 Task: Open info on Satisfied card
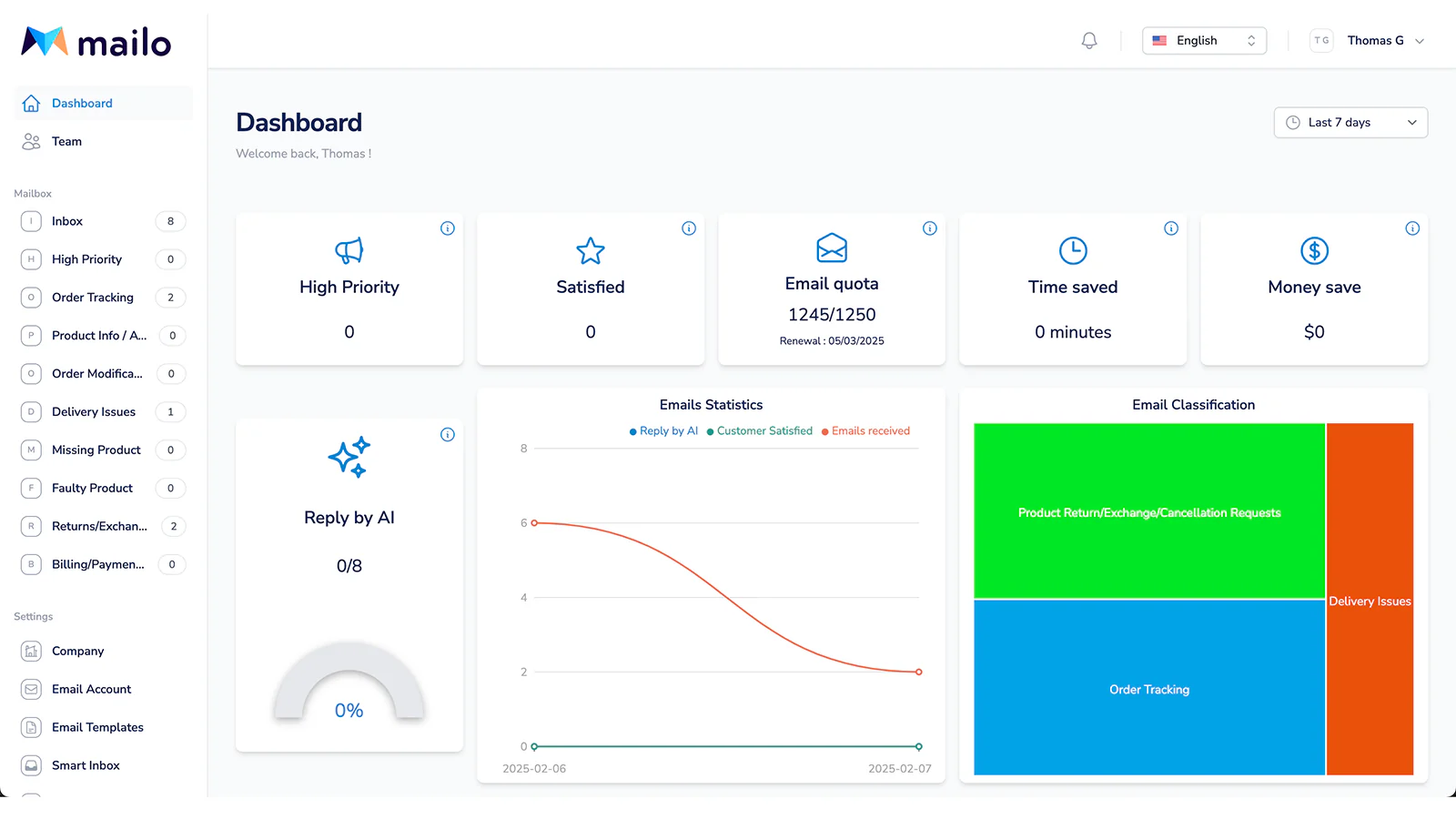point(689,228)
